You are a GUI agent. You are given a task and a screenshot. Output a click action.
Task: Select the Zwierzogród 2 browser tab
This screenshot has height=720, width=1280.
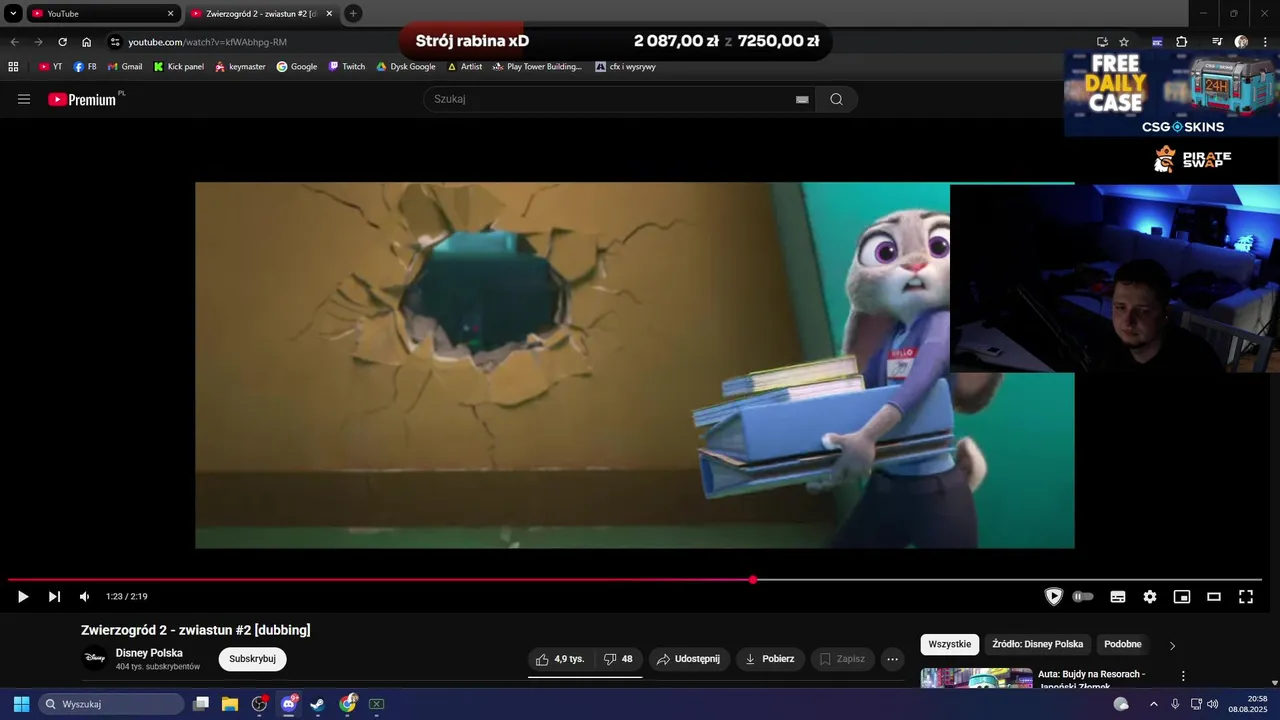coord(260,14)
